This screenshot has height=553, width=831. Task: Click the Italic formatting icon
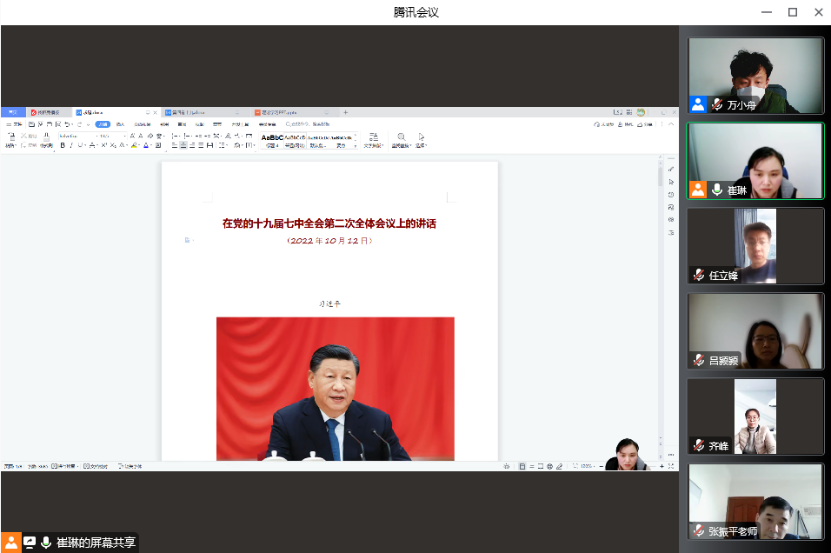[x=71, y=146]
